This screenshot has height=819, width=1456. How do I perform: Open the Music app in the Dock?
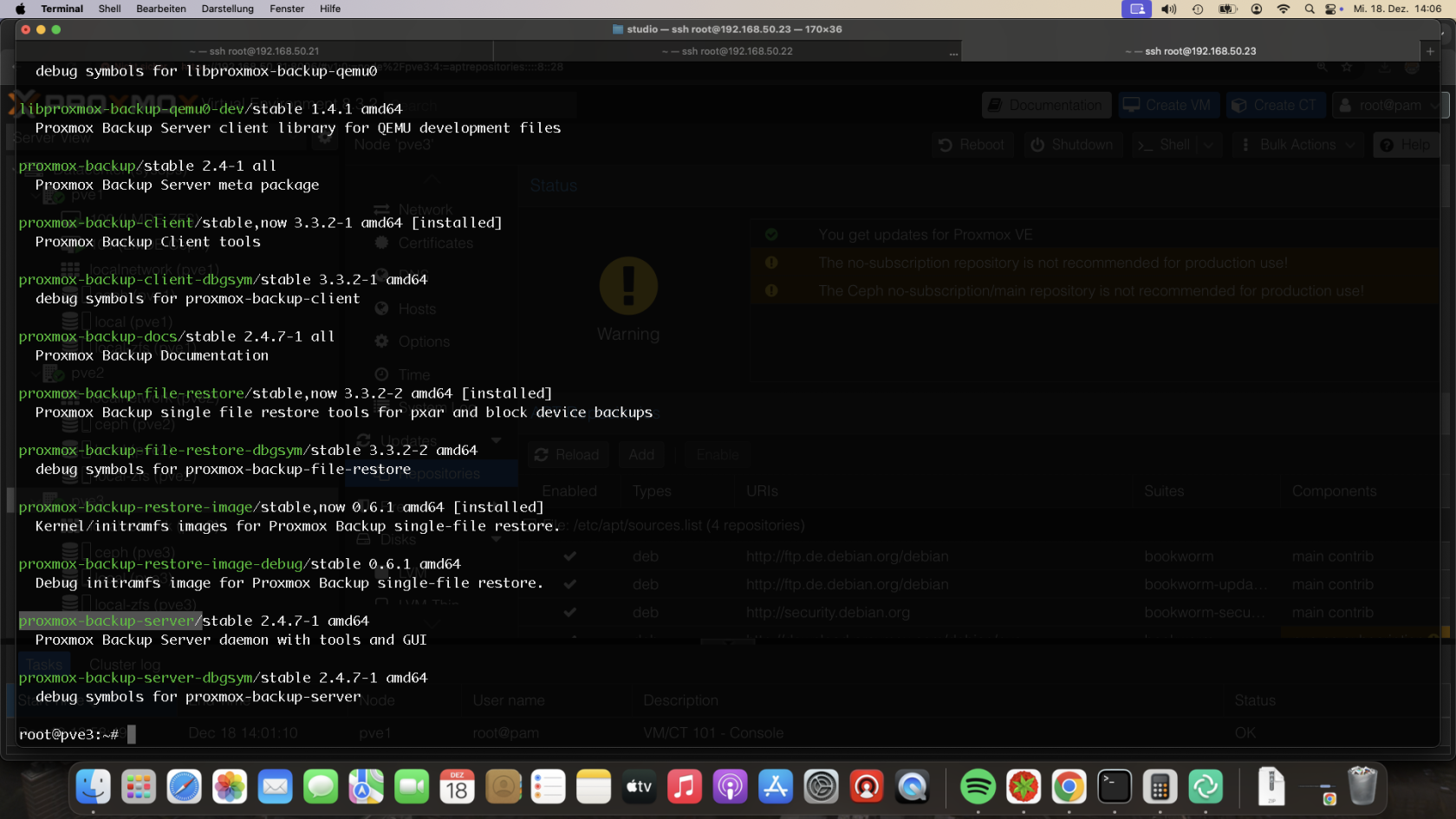(685, 787)
